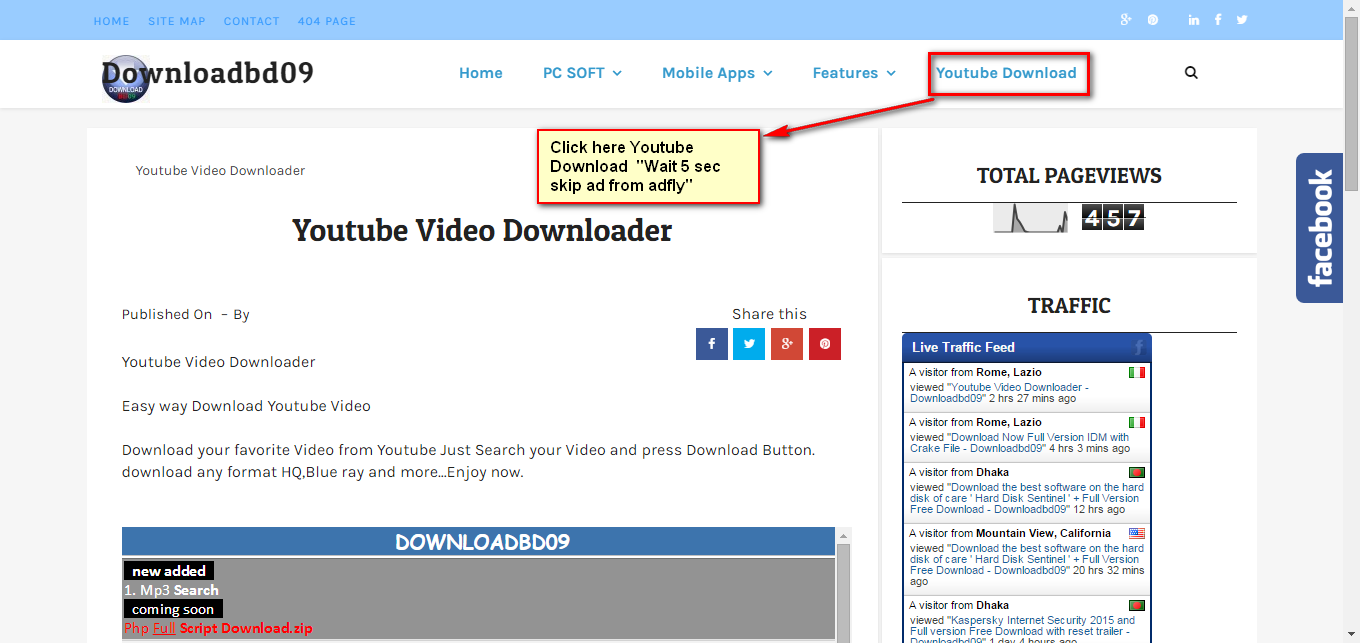Screen dimensions: 1360x643
Task: Share this post on Facebook
Action: [x=712, y=344]
